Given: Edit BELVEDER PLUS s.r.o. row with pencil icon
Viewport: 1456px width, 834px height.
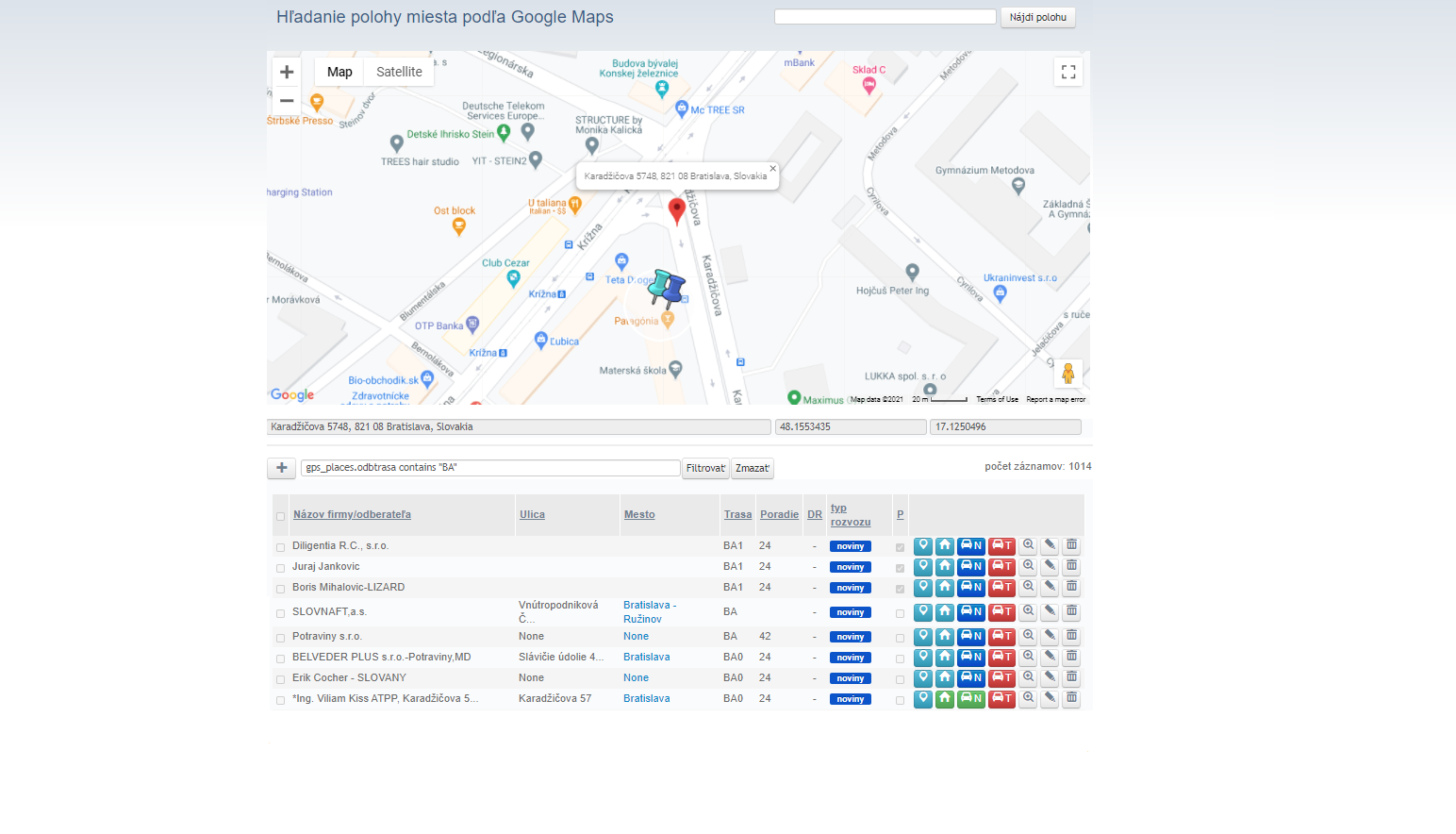Looking at the screenshot, I should [1050, 658].
